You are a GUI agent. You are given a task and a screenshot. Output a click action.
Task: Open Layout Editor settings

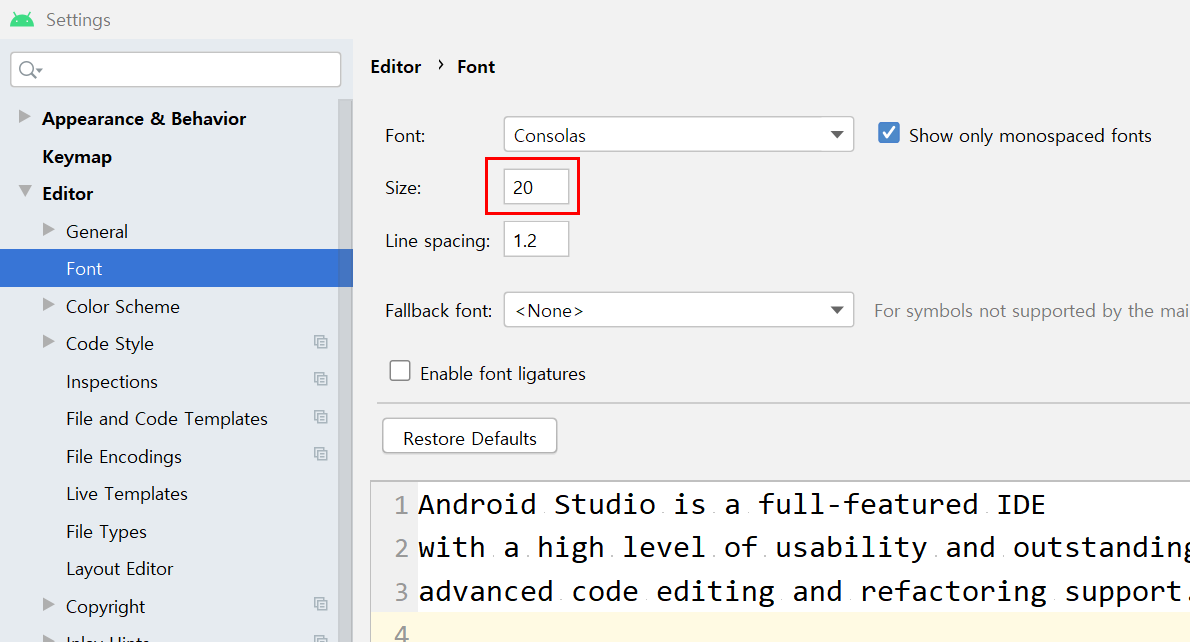119,569
